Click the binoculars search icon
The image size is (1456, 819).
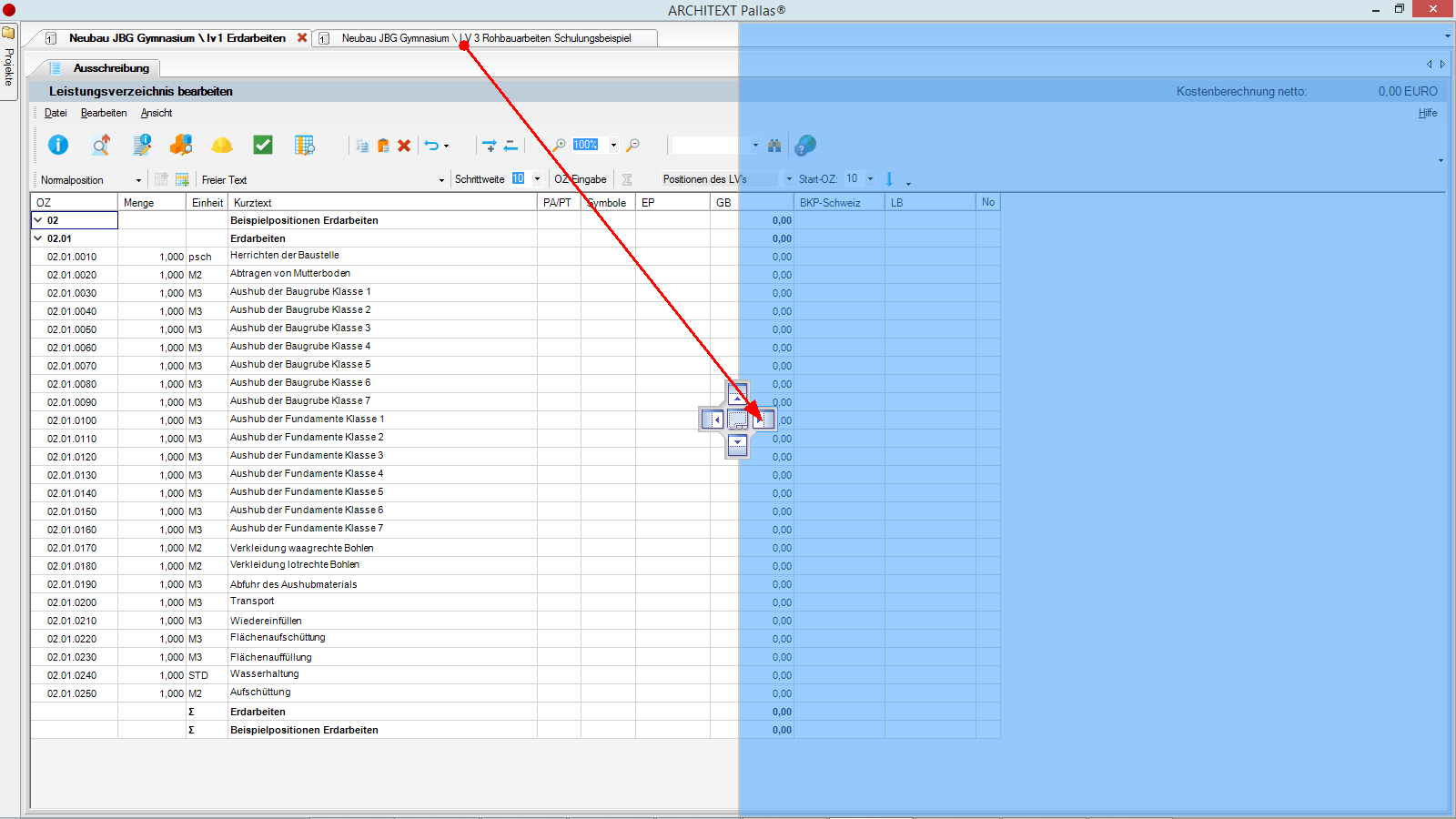(x=774, y=146)
